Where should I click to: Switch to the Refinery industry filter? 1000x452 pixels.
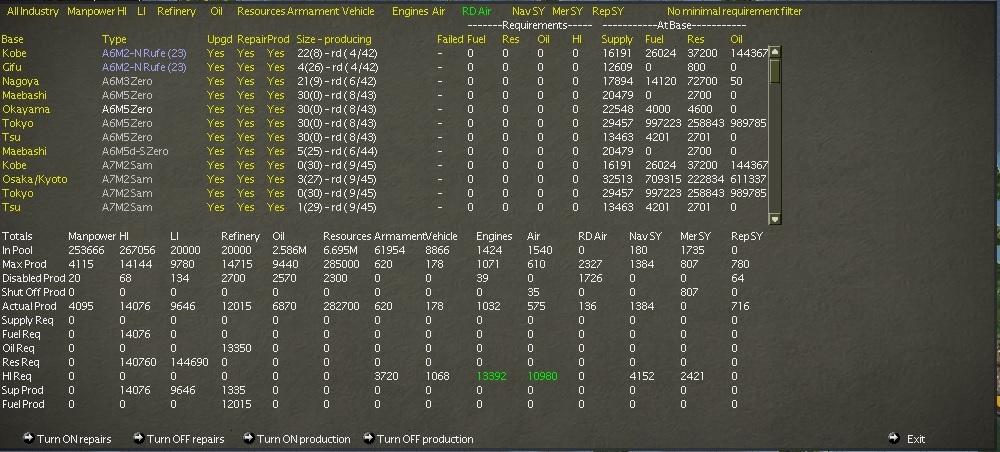tap(176, 11)
